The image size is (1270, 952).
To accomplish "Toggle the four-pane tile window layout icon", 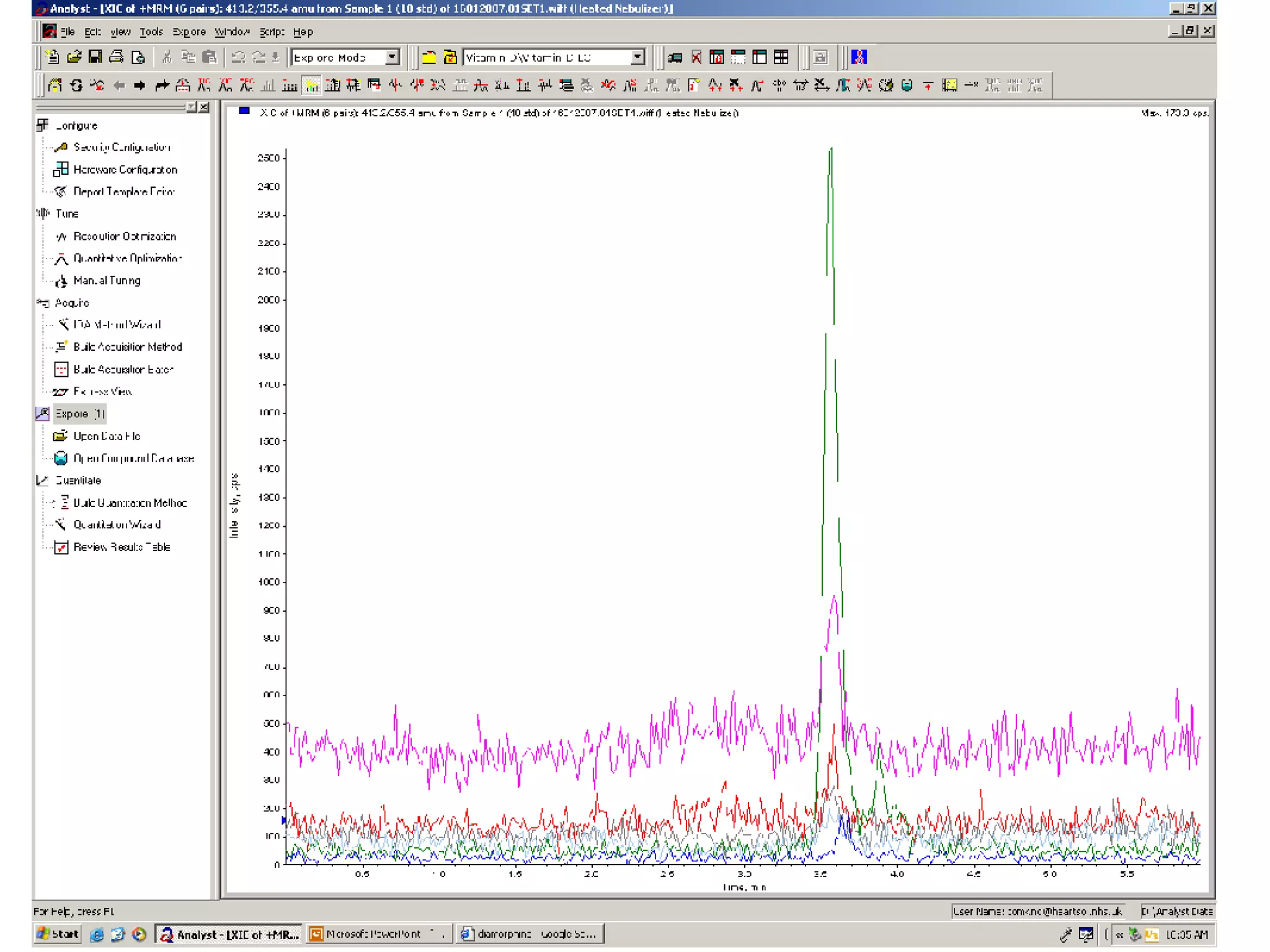I will 781,58.
